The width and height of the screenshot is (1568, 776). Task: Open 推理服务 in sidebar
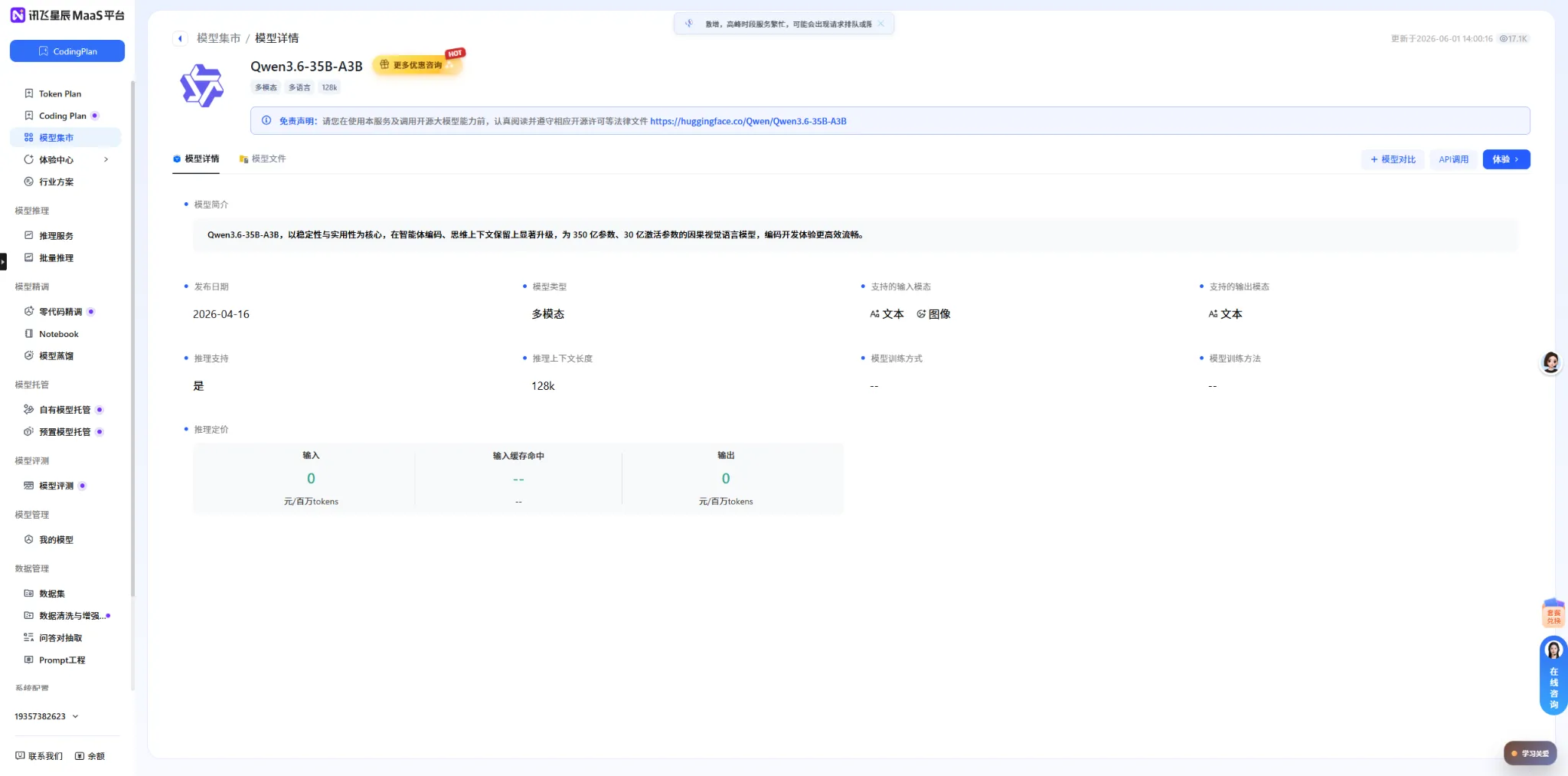(x=57, y=236)
